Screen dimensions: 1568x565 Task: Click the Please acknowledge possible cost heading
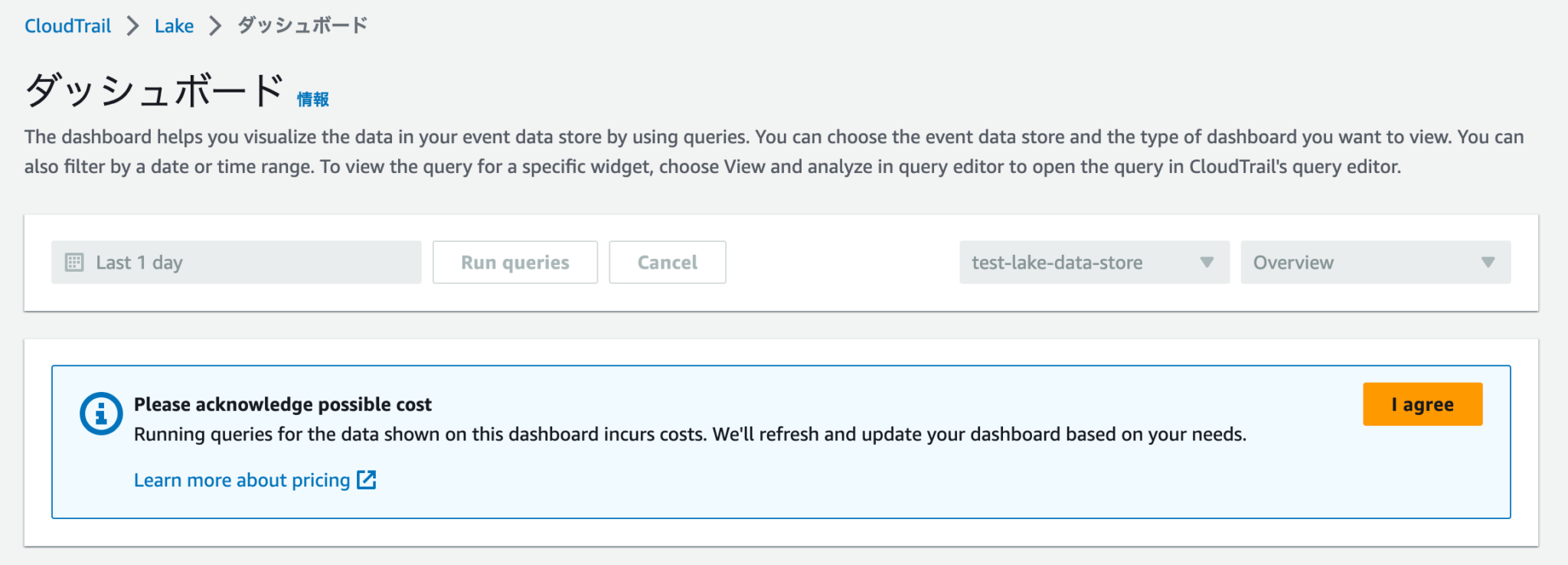coord(283,404)
